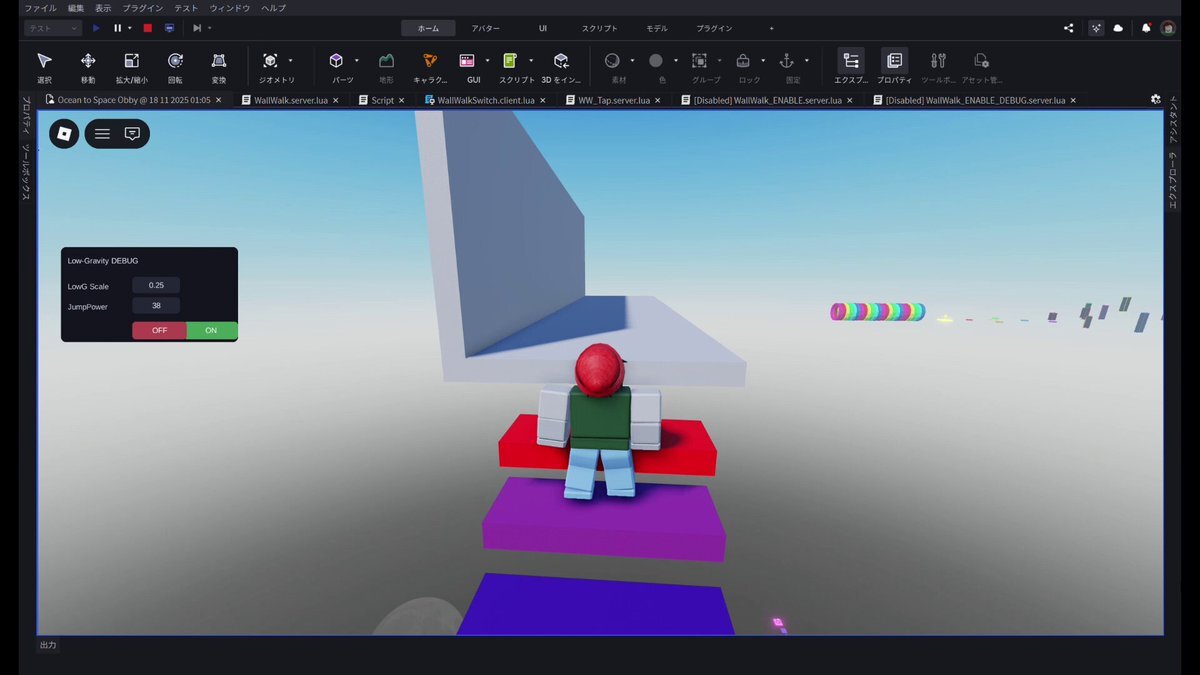Click the Share icon button

click(x=1069, y=28)
